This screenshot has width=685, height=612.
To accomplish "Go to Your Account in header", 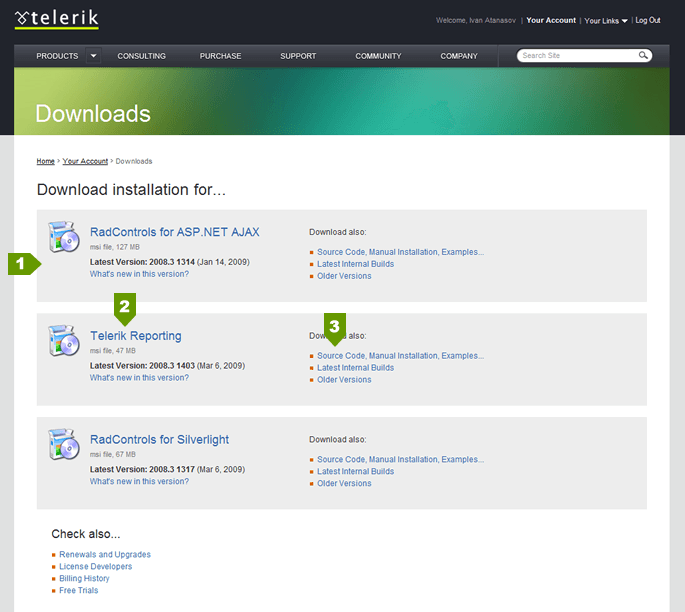I will point(551,20).
